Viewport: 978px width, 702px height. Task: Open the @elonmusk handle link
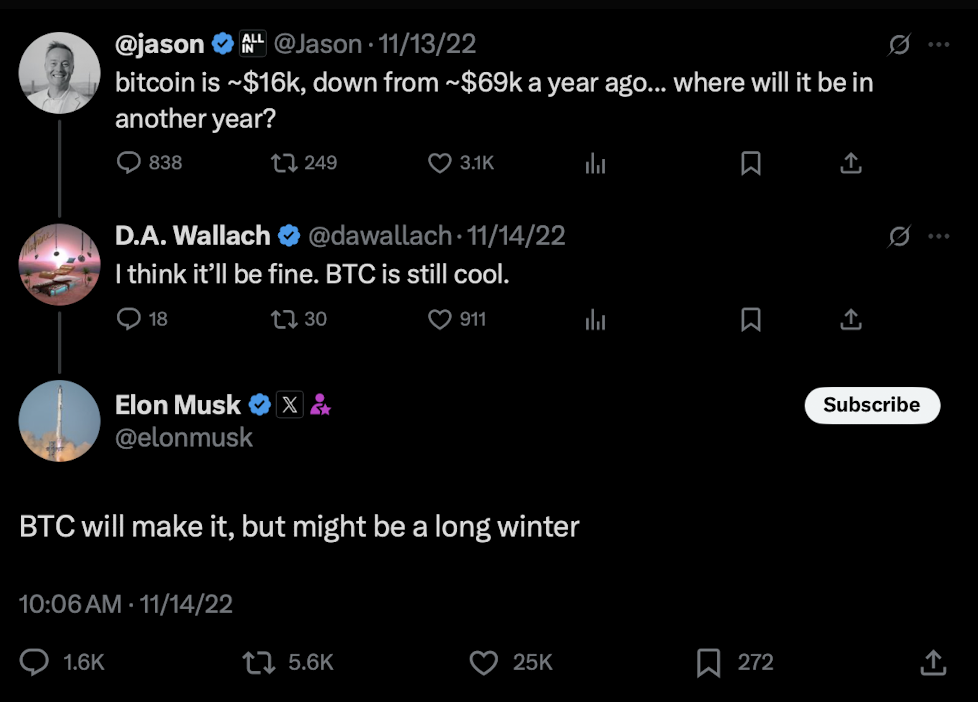tap(185, 437)
